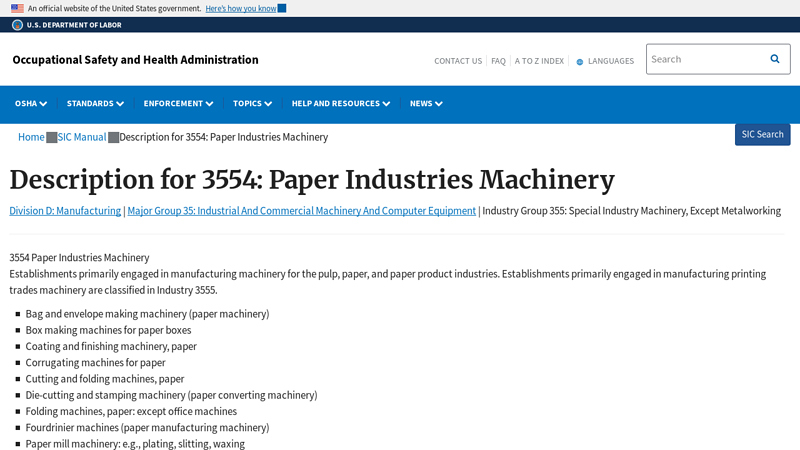The image size is (800, 450).
Task: Click "Paper mill machinery" list item
Action: [135, 444]
